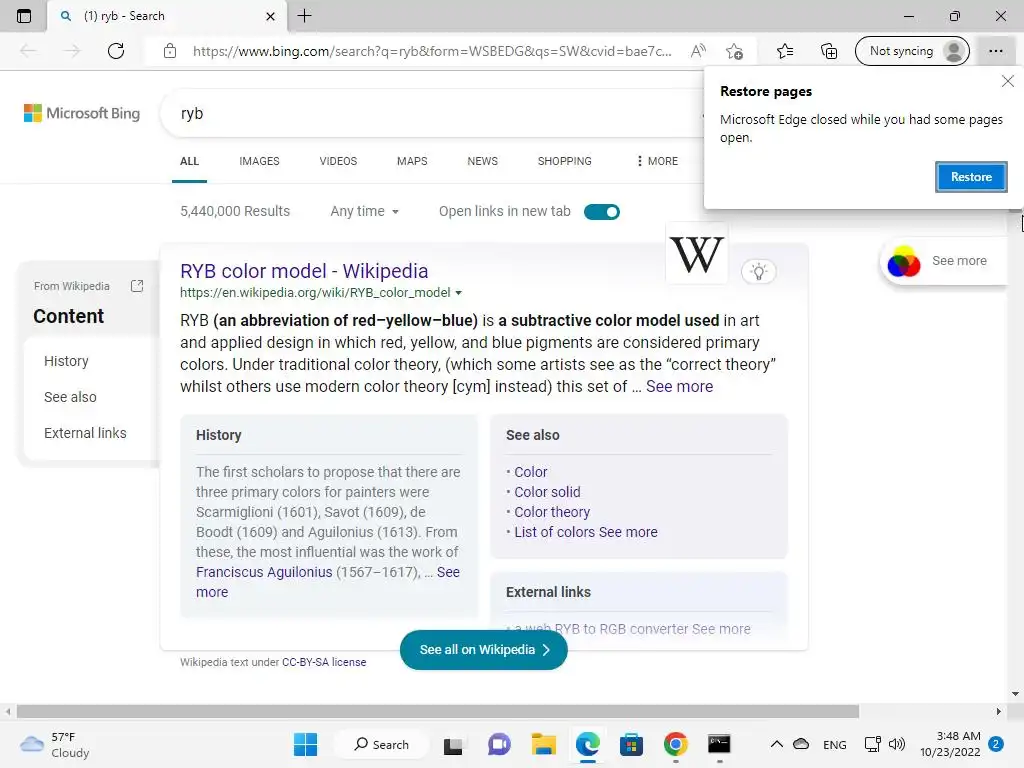Open the terminal window from taskbar
The image size is (1024, 768).
[x=719, y=744]
